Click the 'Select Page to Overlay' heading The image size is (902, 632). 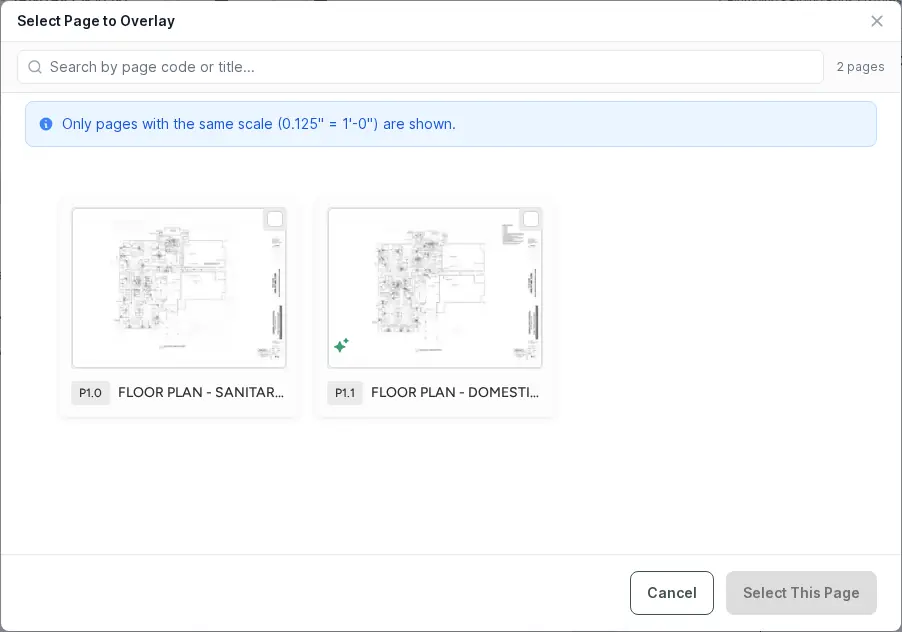pos(96,21)
